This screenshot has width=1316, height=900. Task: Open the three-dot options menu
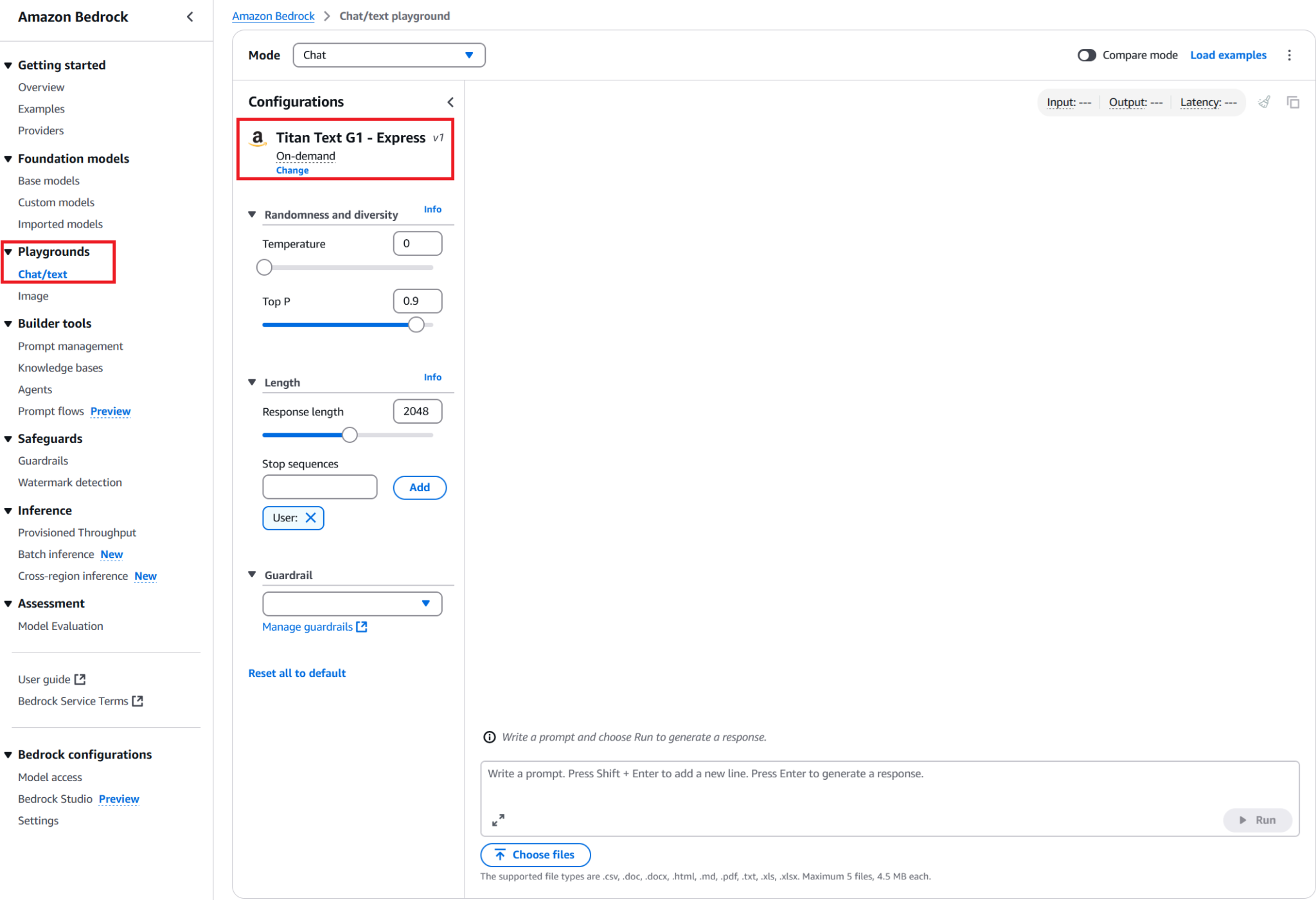coord(1290,55)
